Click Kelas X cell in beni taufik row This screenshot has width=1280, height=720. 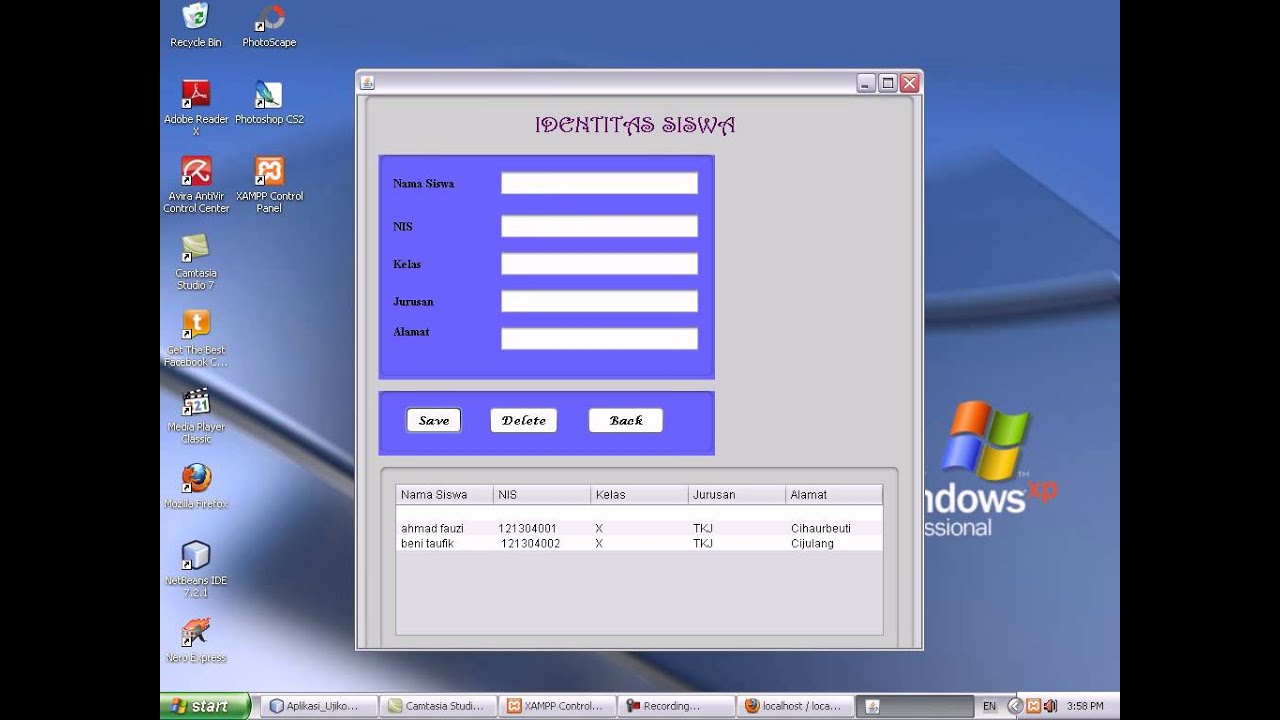pyautogui.click(x=639, y=544)
